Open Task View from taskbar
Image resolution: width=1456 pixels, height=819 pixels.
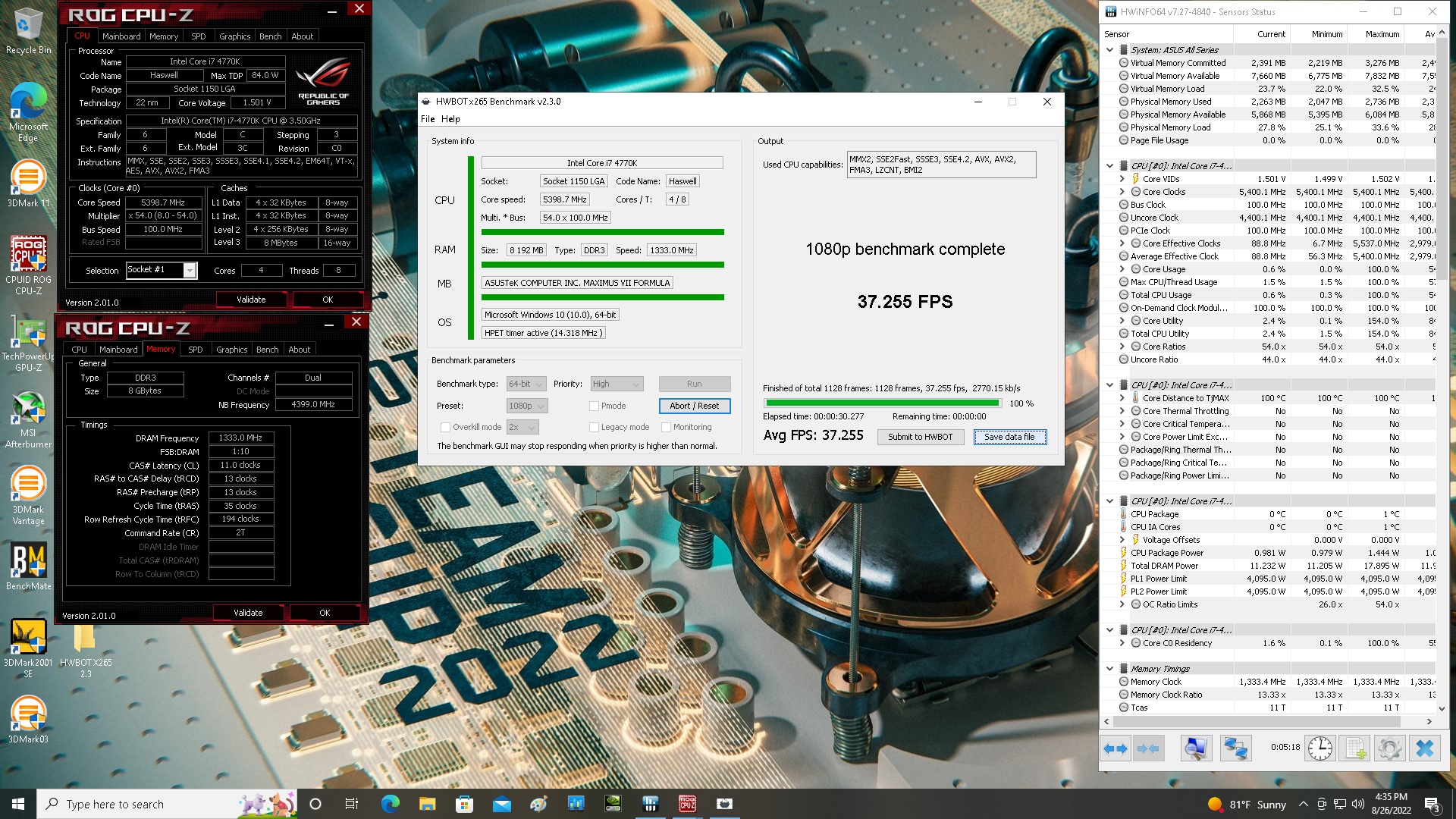351,804
